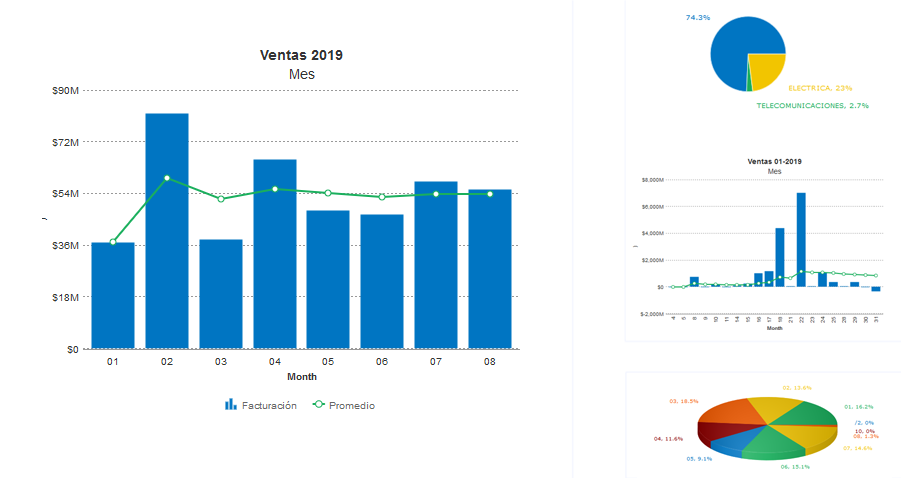The height and width of the screenshot is (478, 901).
Task: Click the month 07 bar in Ventas 2019
Action: 436,265
